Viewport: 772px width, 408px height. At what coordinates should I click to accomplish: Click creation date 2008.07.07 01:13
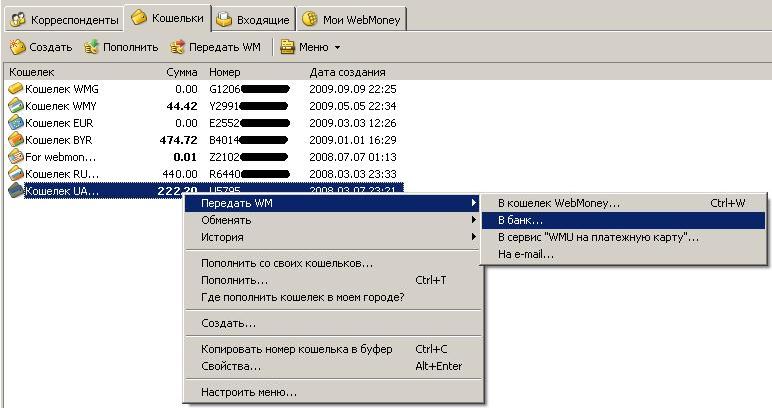[x=353, y=157]
